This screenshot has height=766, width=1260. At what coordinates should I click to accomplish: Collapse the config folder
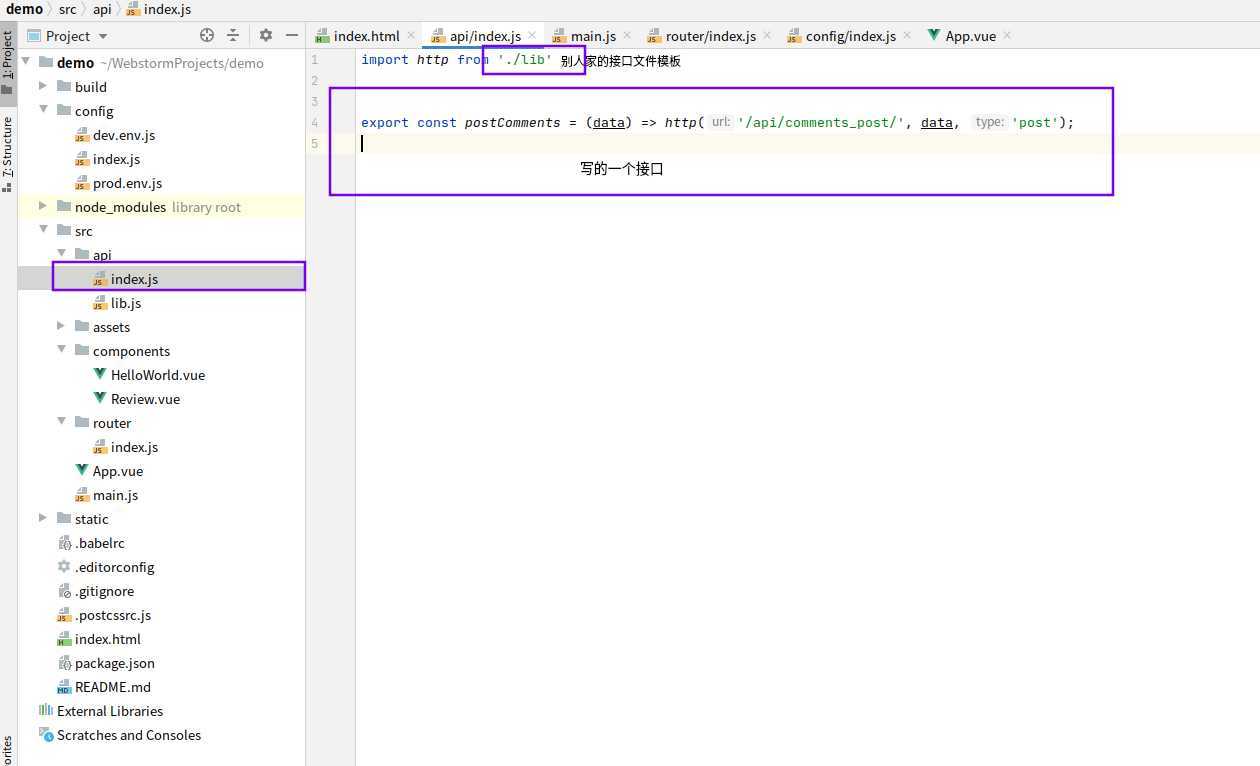click(43, 110)
